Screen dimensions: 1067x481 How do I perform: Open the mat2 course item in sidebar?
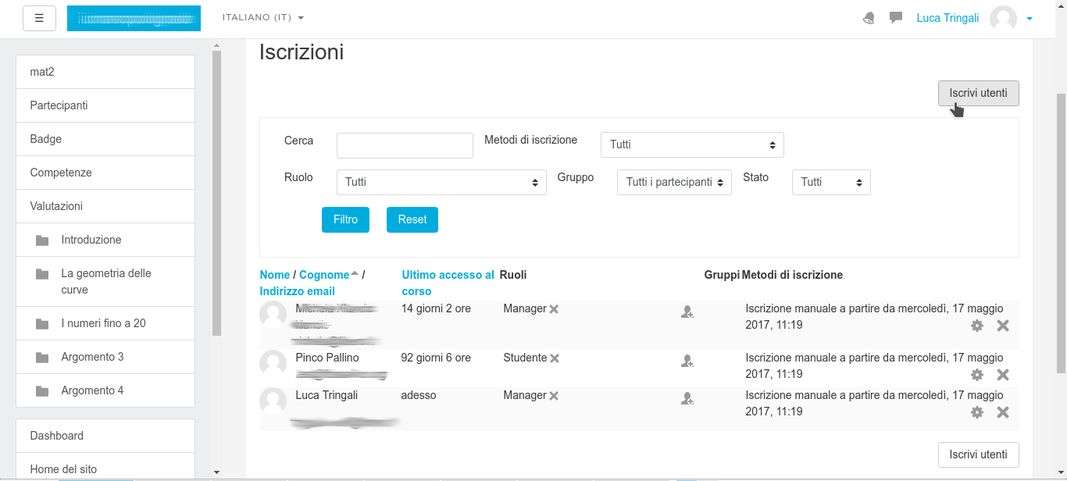point(105,72)
